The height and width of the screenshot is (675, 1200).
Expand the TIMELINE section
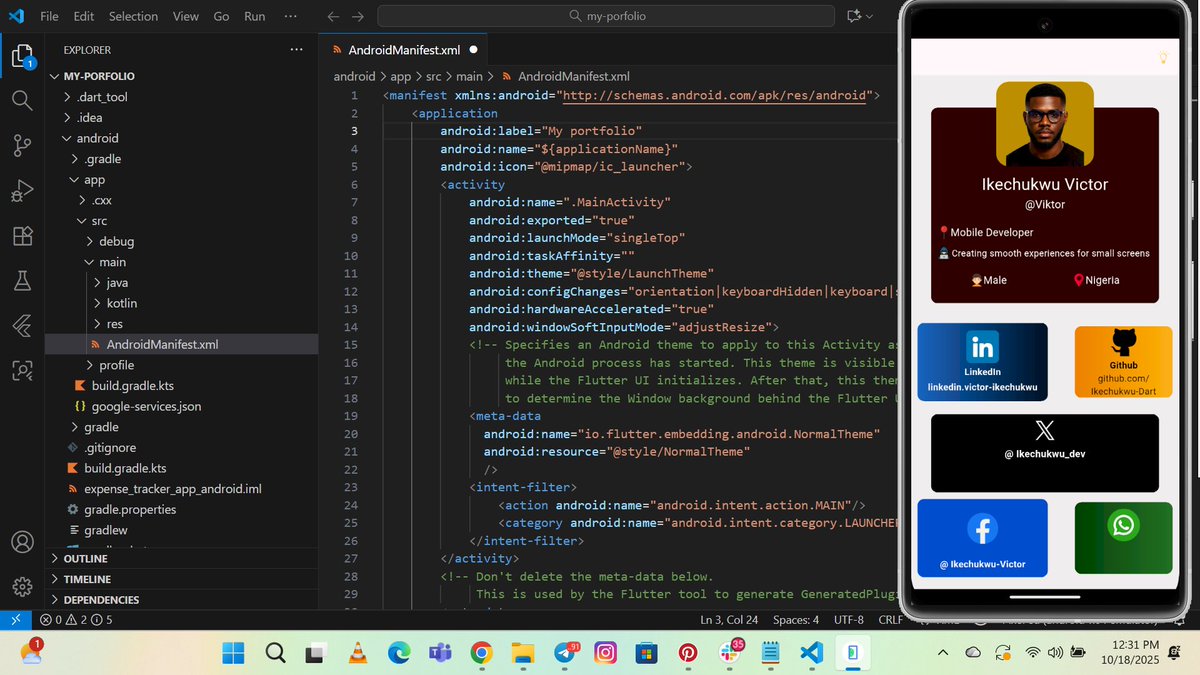pyautogui.click(x=182, y=579)
